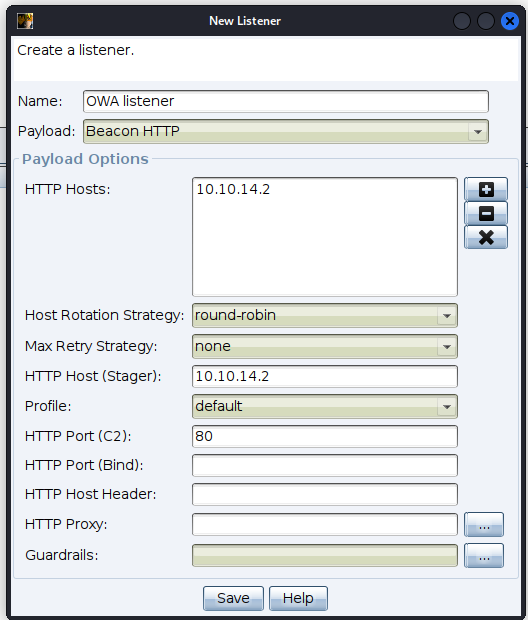
Task: Select the 10.10.14.2 entry in HTTP Hosts list
Action: click(x=233, y=189)
